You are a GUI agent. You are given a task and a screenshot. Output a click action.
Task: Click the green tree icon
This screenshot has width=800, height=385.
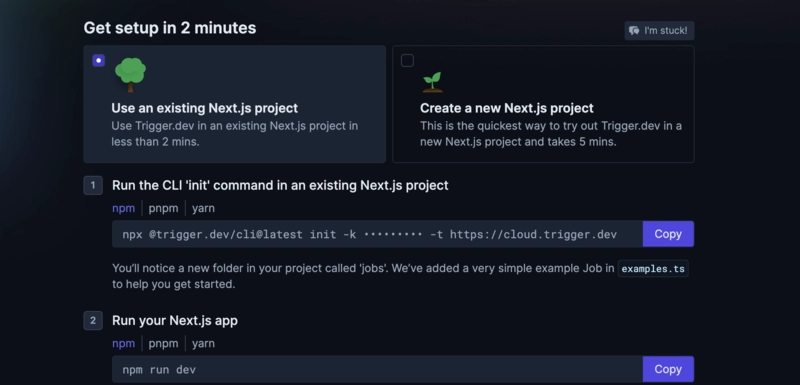pyautogui.click(x=131, y=74)
